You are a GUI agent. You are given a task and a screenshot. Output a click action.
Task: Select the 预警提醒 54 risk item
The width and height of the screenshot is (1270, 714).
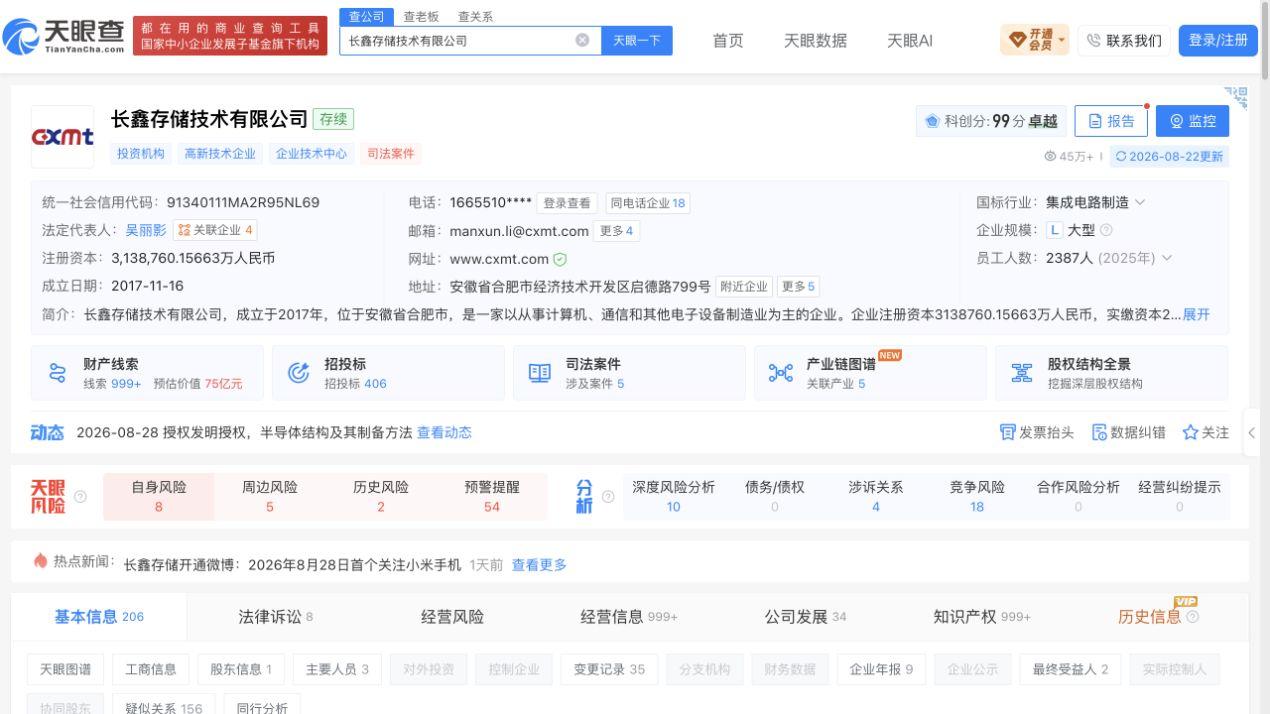[491, 496]
